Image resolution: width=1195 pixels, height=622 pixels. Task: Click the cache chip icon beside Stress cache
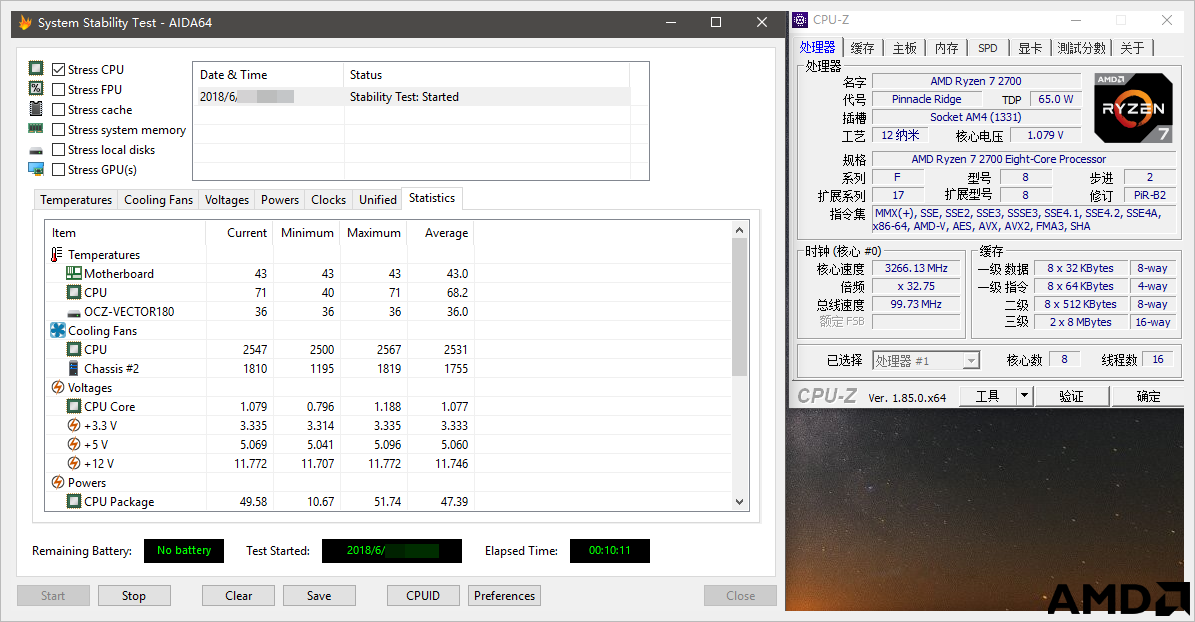(x=36, y=109)
